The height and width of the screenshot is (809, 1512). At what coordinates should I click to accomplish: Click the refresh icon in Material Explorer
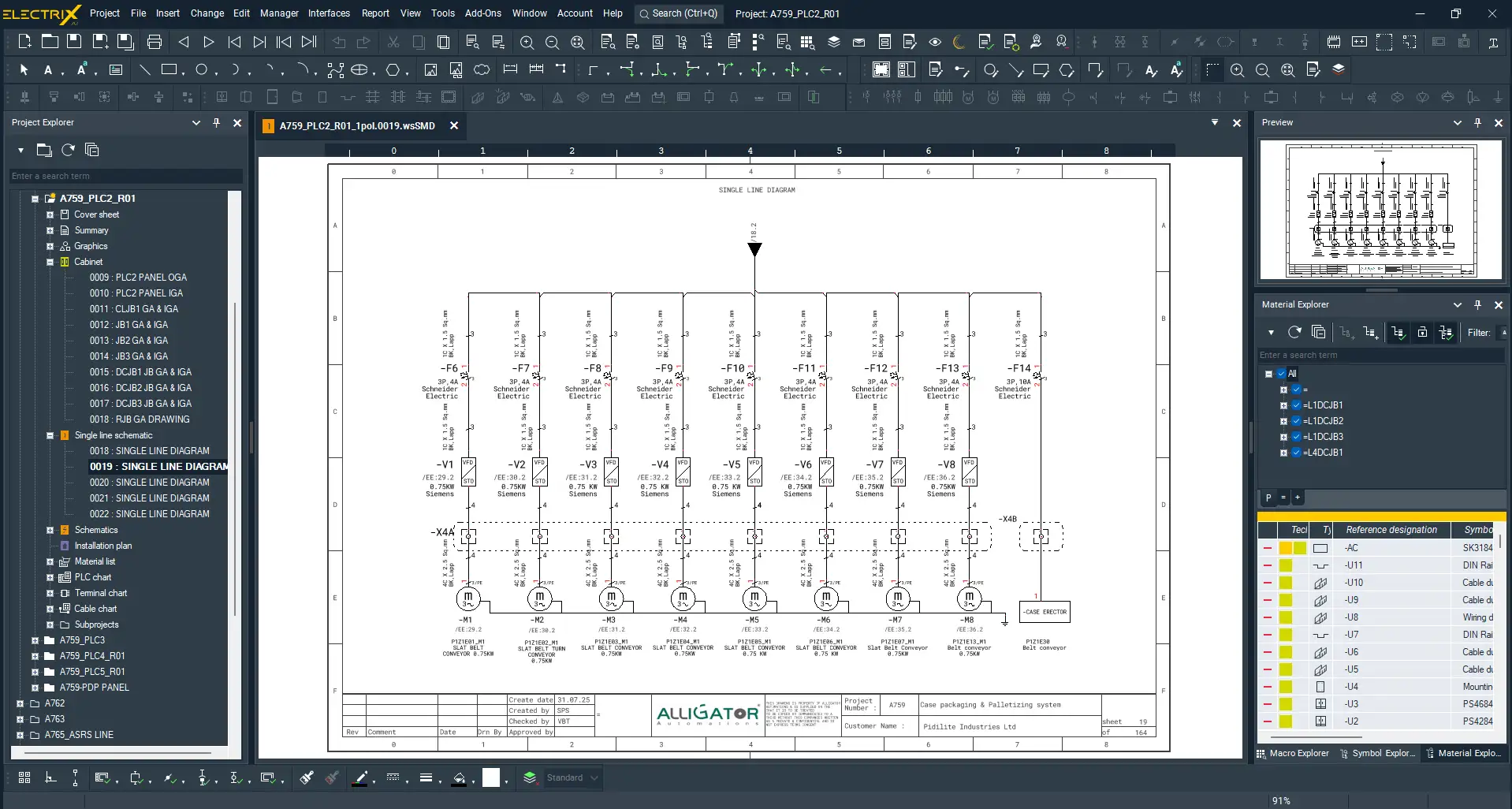coord(1294,333)
